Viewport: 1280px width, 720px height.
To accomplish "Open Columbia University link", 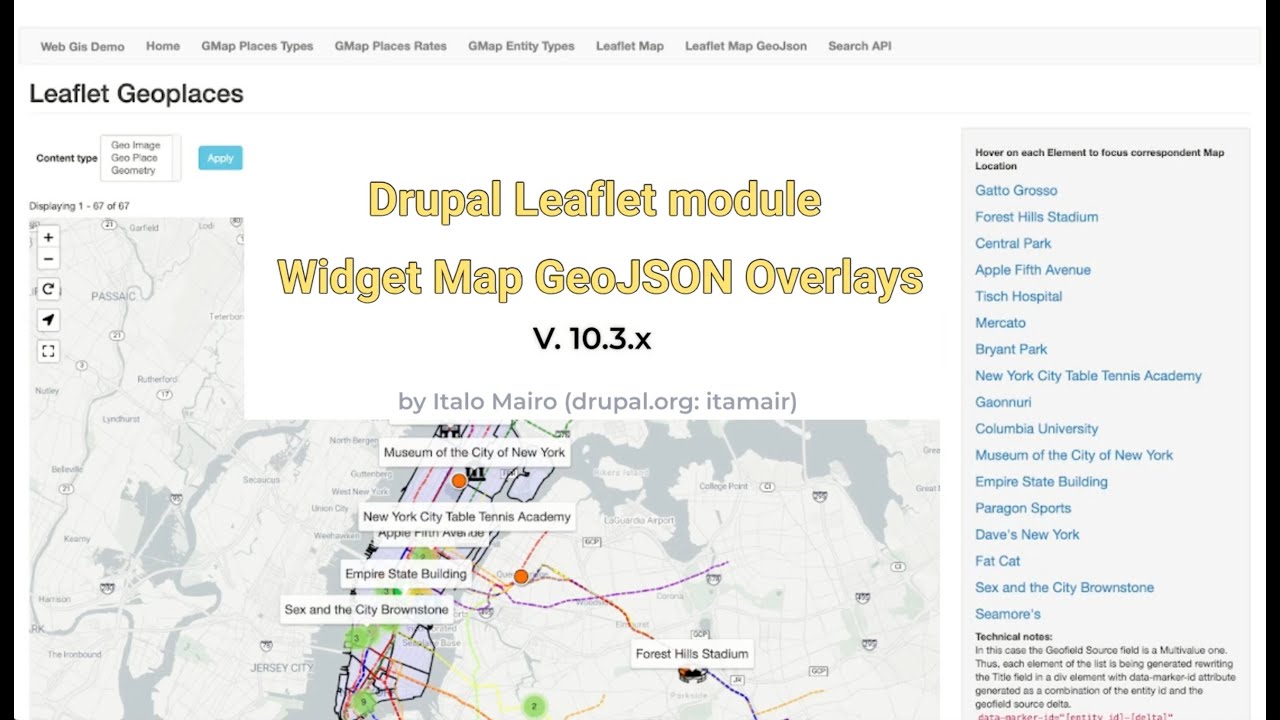I will (1037, 429).
